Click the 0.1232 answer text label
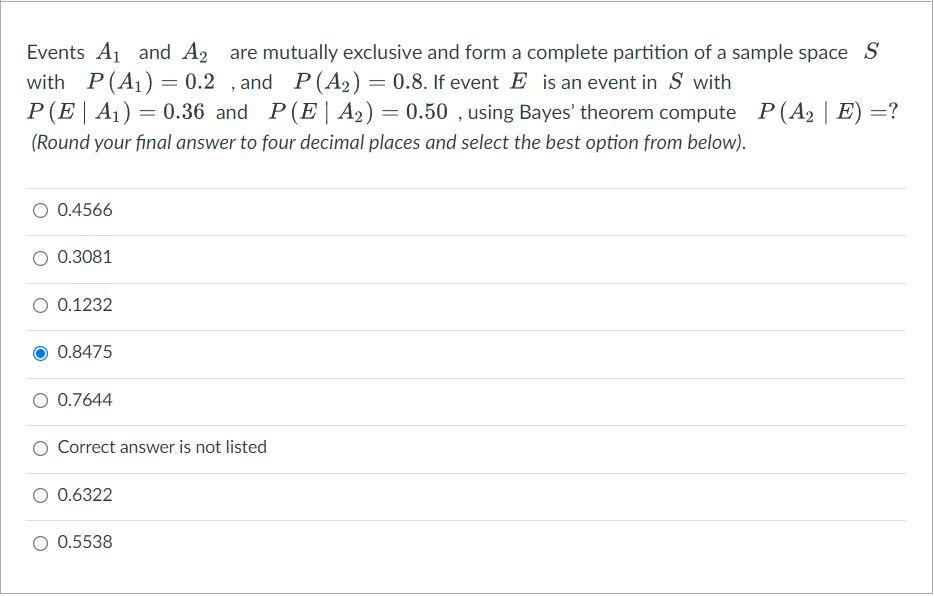The height and width of the screenshot is (596, 934). [85, 305]
